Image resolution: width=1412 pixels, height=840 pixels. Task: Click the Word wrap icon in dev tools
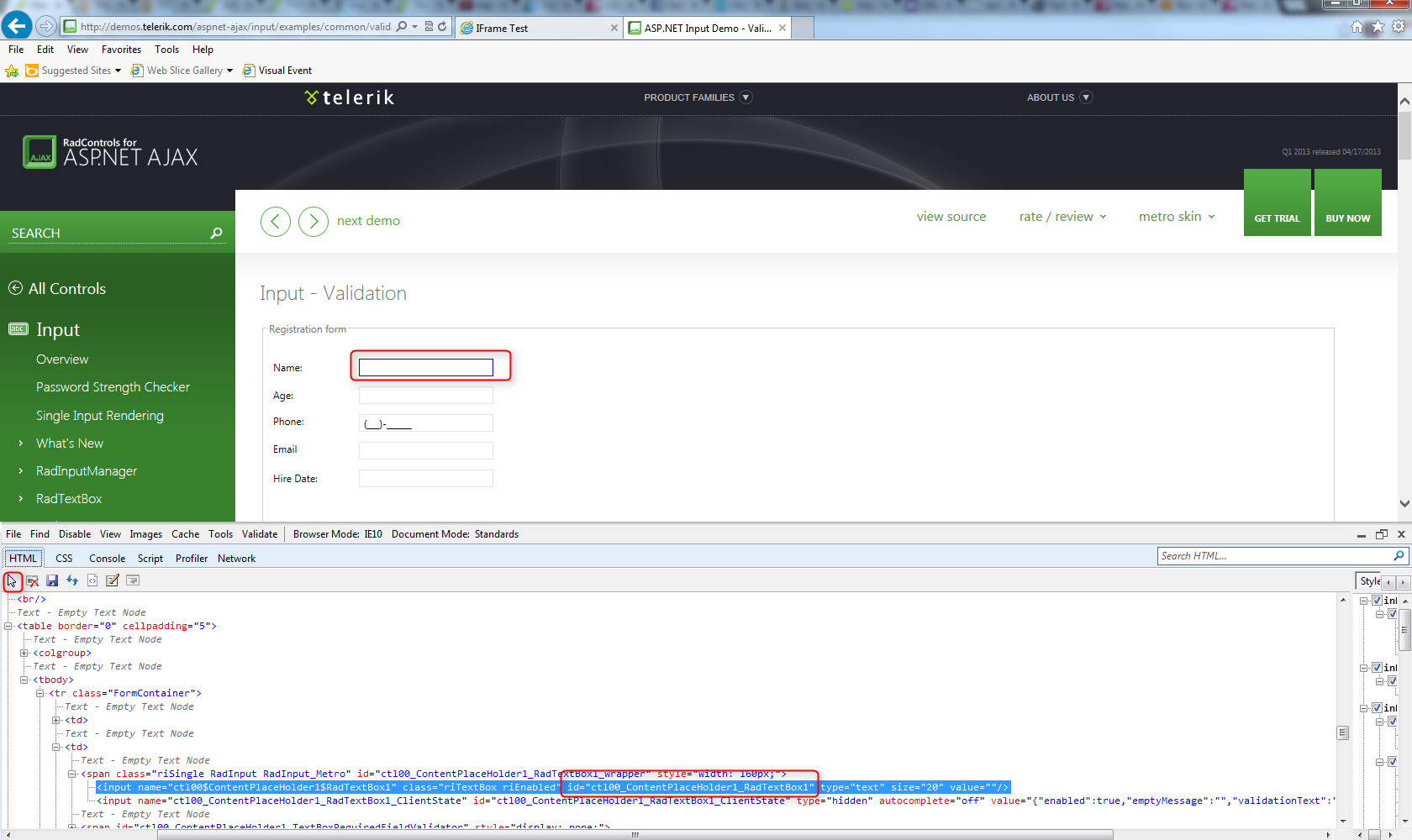pyautogui.click(x=133, y=580)
